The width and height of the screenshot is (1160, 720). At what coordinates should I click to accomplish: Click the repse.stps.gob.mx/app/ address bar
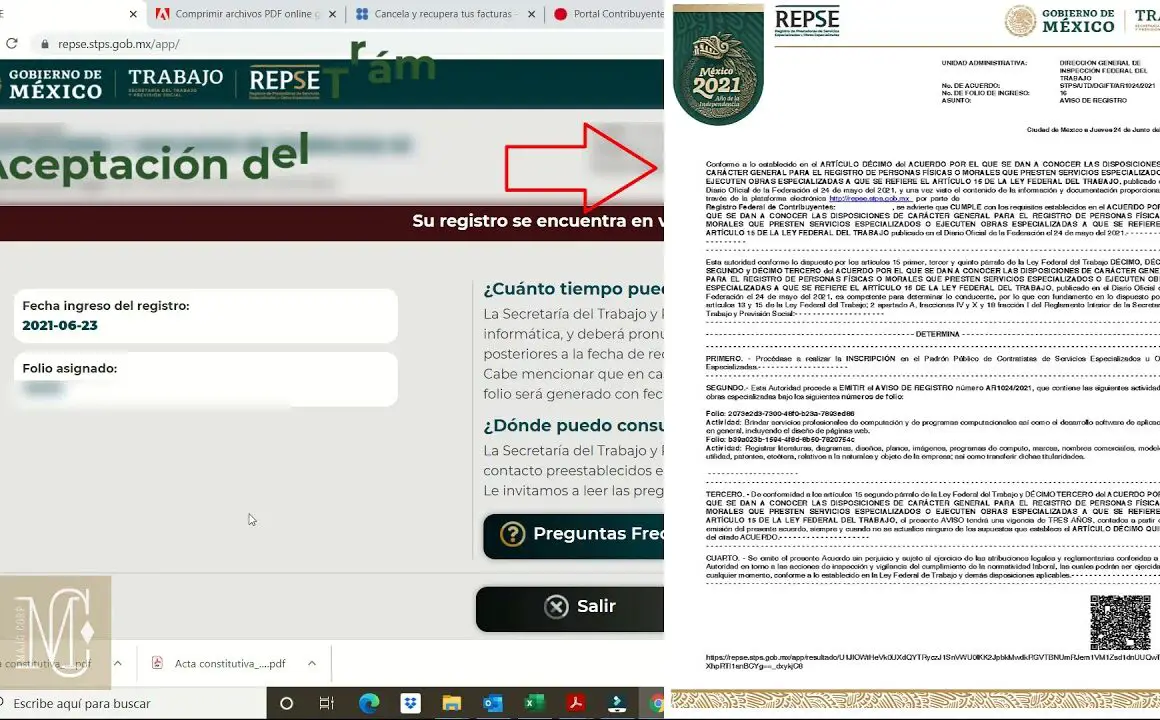click(118, 44)
